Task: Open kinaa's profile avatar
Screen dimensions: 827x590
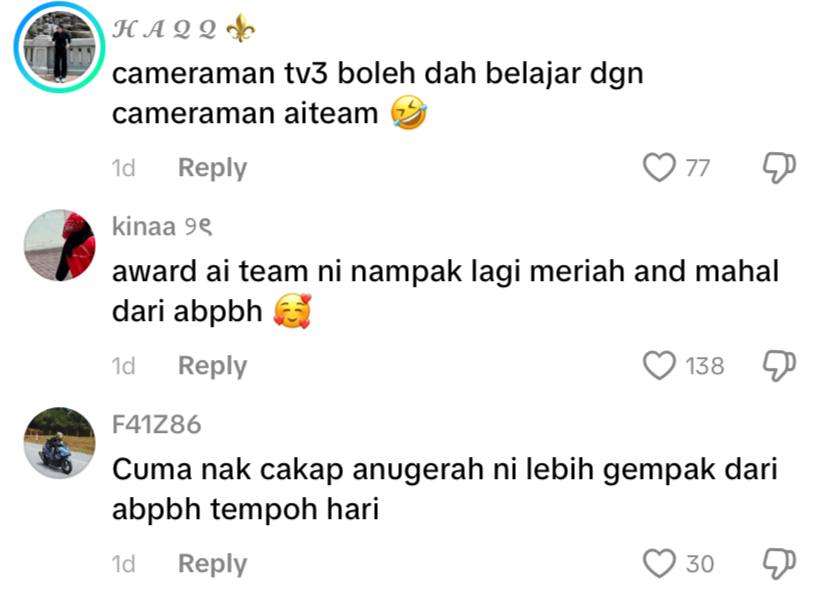Action: tap(60, 245)
